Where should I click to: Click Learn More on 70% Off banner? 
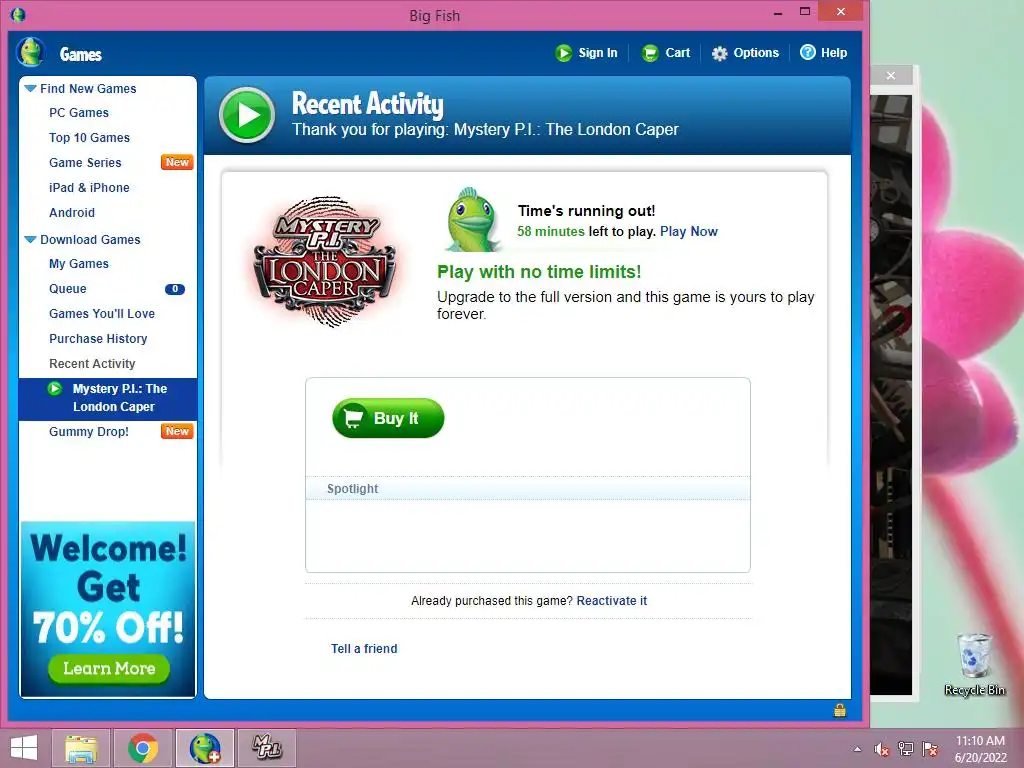(x=109, y=669)
